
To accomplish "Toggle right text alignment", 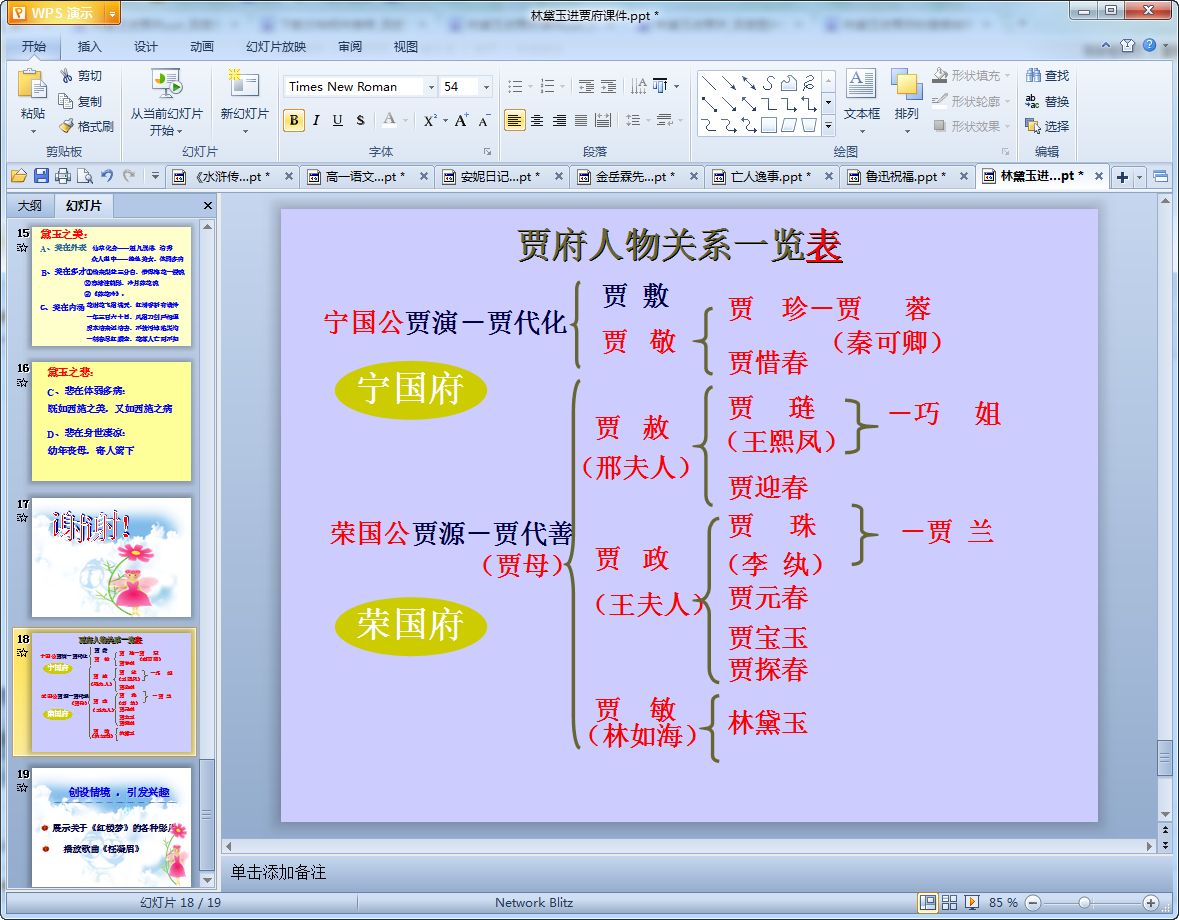I will pos(559,120).
